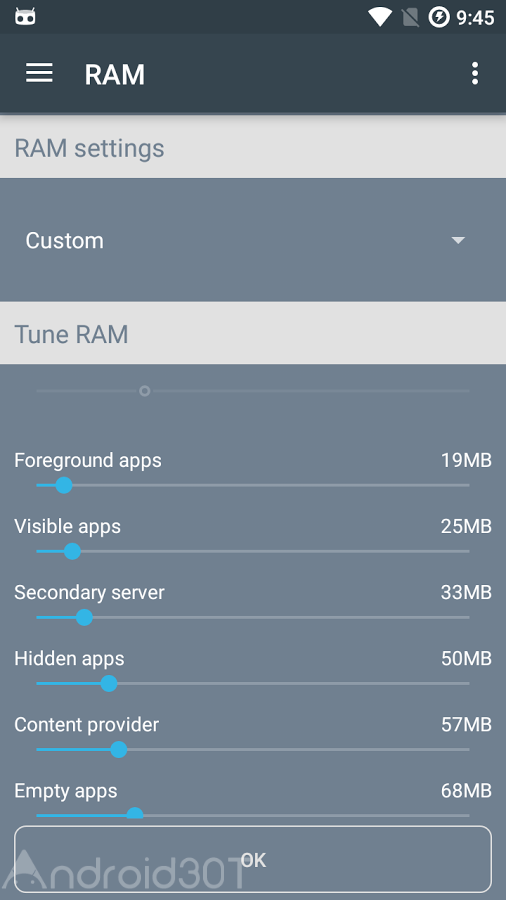
Task: Click the disabled Tune RAM slider knob
Action: tap(145, 391)
